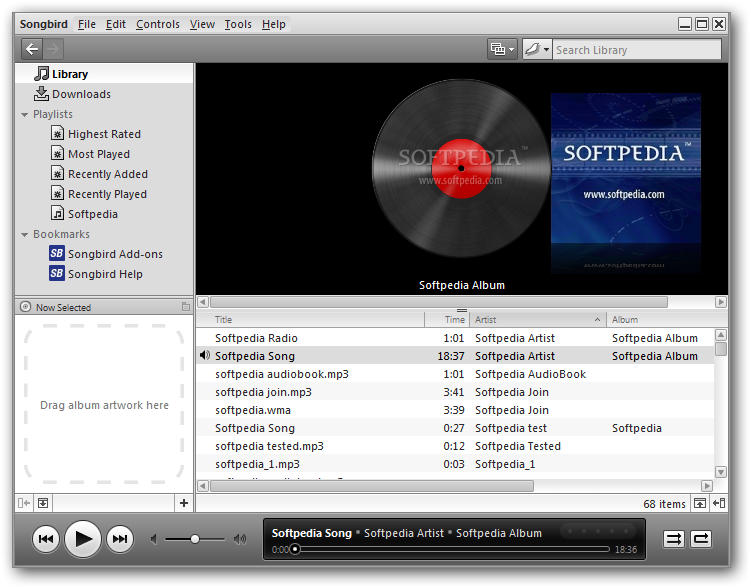Click the Now Selected target icon

click(26, 307)
